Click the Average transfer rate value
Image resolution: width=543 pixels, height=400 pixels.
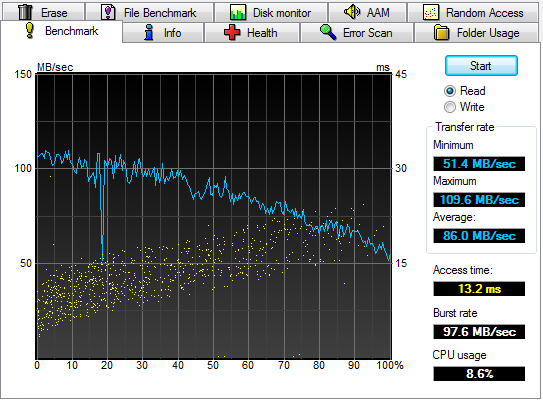(479, 236)
